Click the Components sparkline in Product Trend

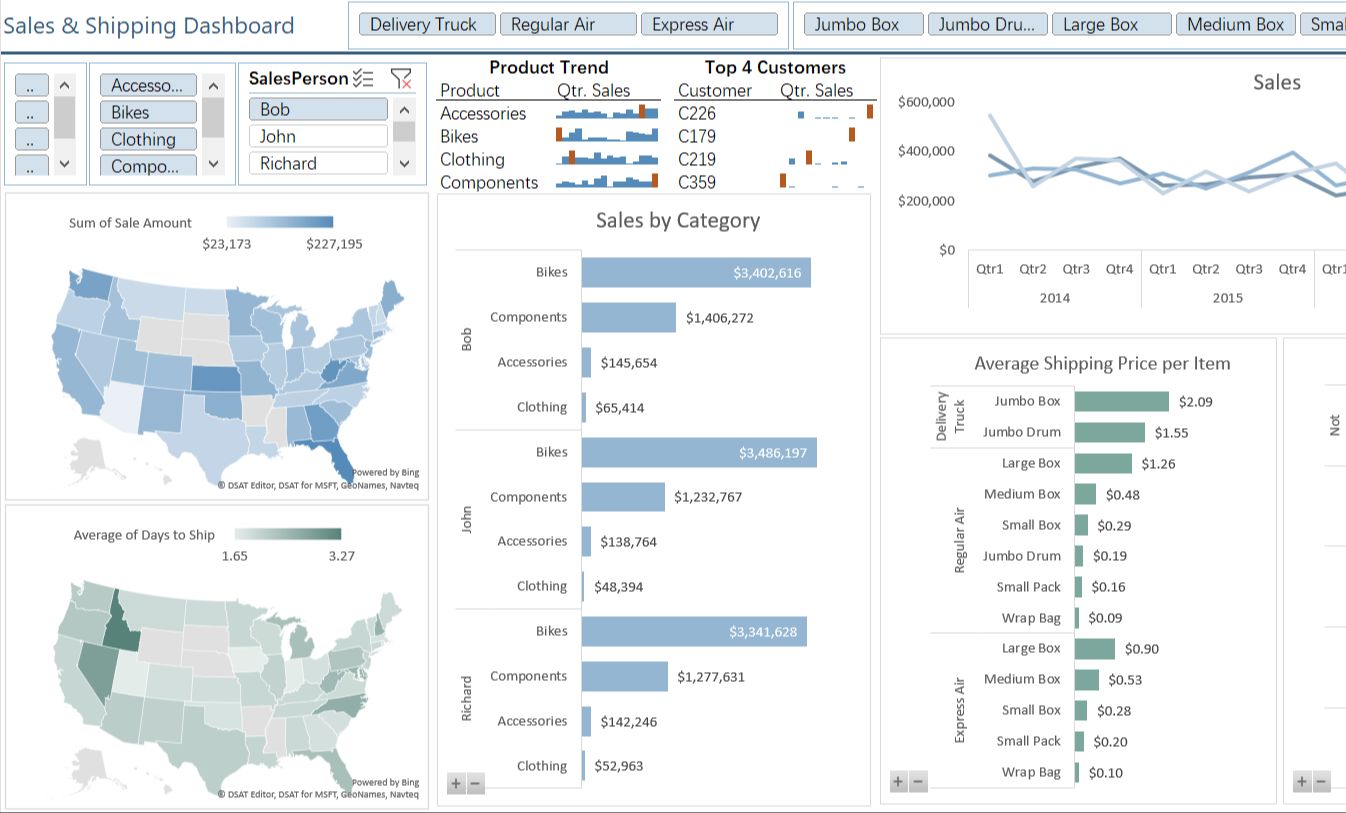pos(607,181)
